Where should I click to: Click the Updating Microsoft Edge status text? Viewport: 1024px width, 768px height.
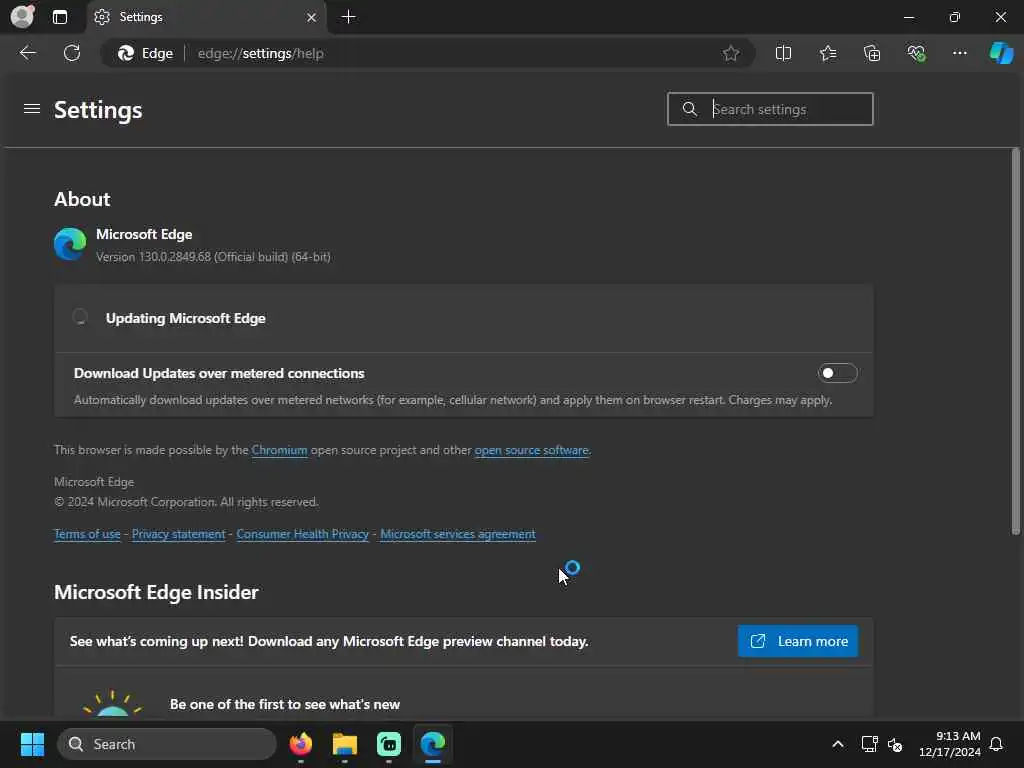tap(185, 318)
